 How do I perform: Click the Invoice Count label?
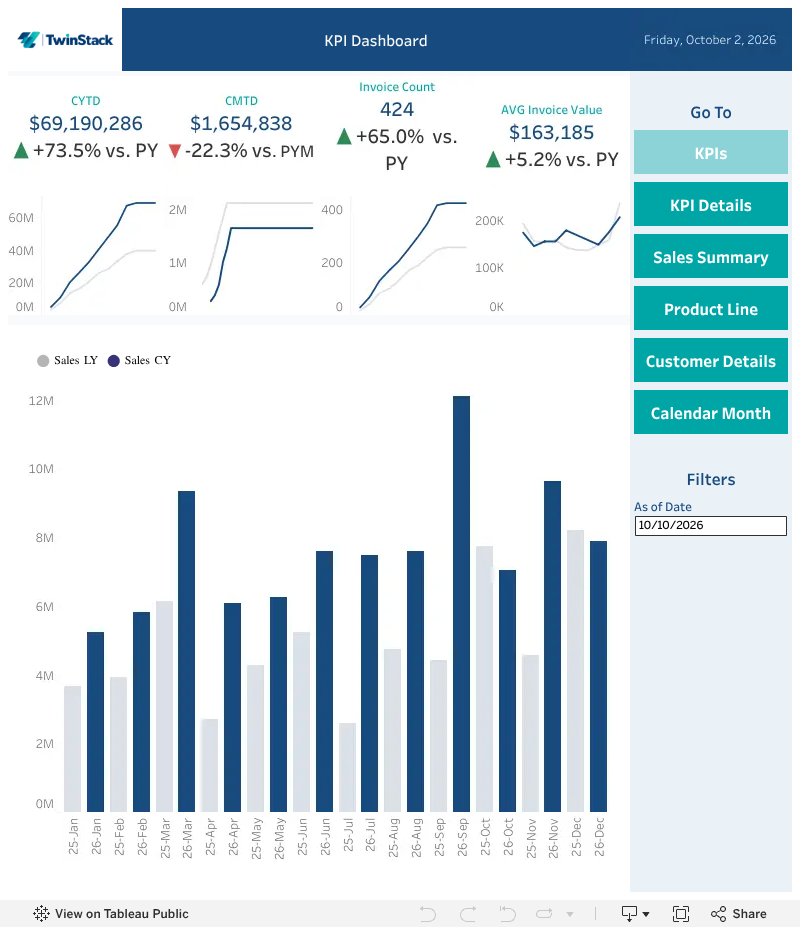click(x=397, y=87)
